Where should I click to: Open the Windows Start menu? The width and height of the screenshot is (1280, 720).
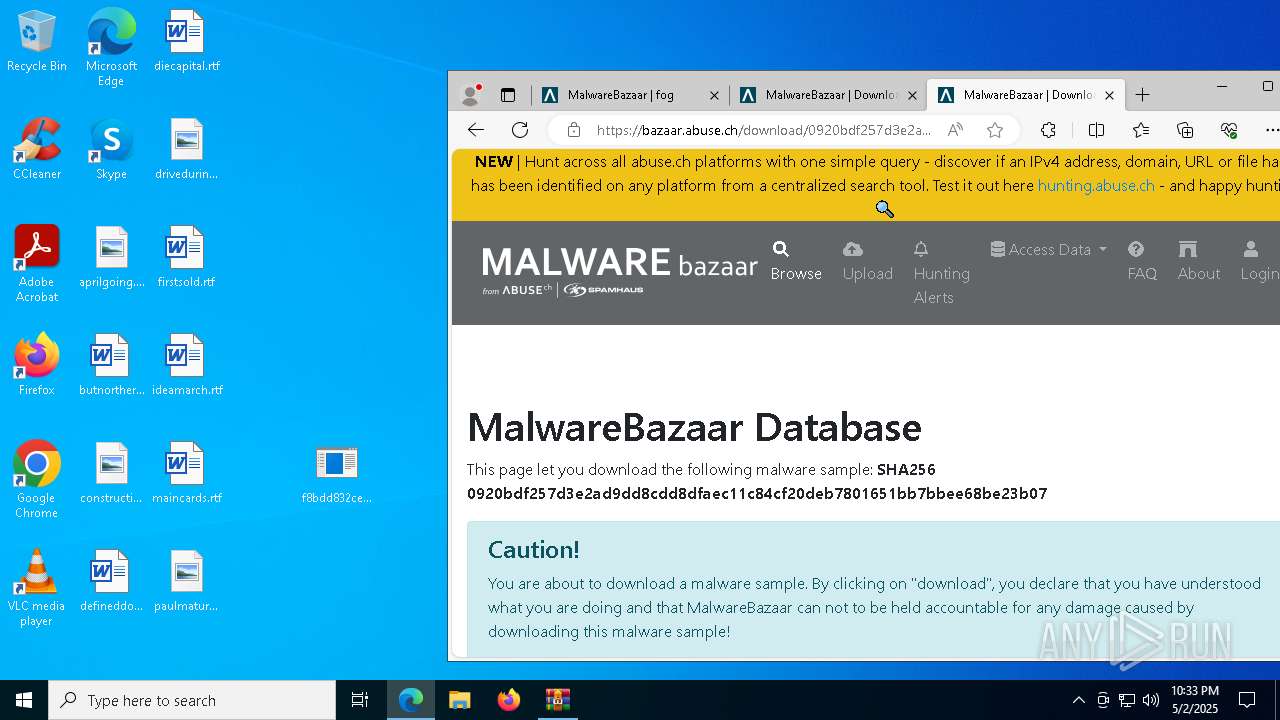pyautogui.click(x=24, y=700)
